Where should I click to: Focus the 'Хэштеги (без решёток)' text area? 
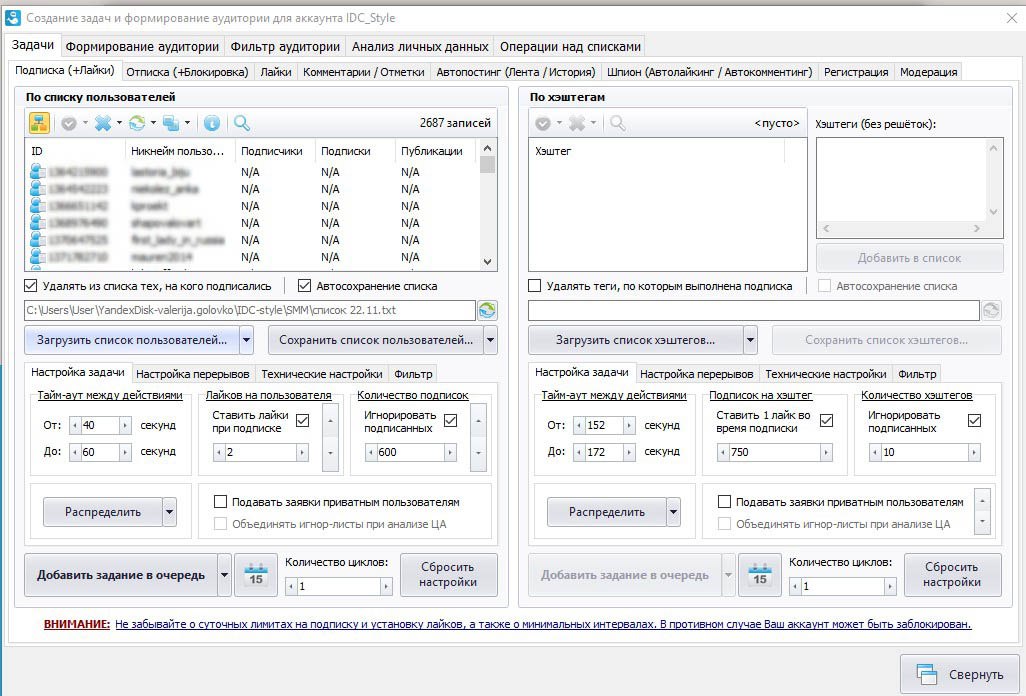pyautogui.click(x=902, y=179)
